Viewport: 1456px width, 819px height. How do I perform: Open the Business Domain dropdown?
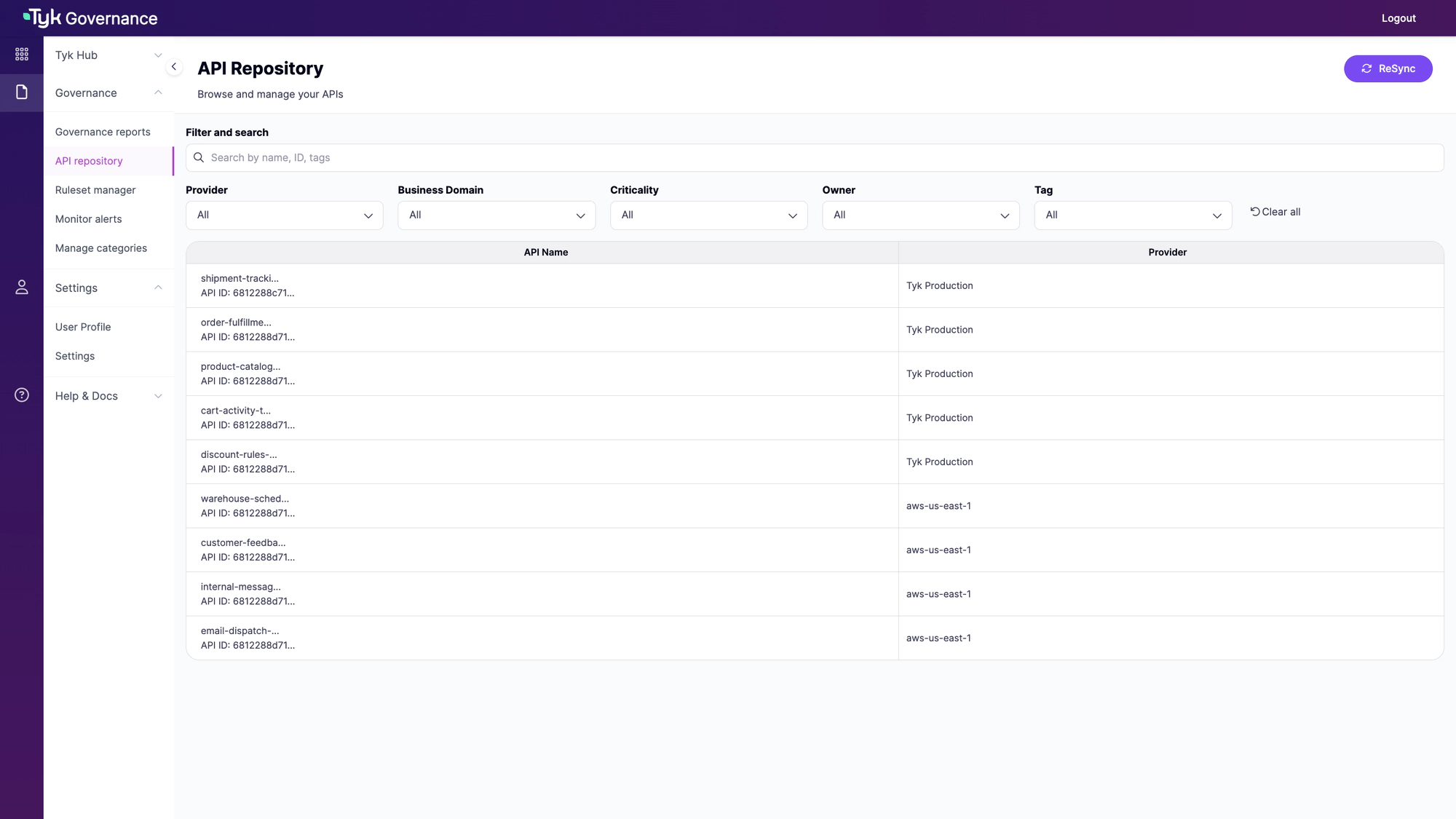[496, 215]
